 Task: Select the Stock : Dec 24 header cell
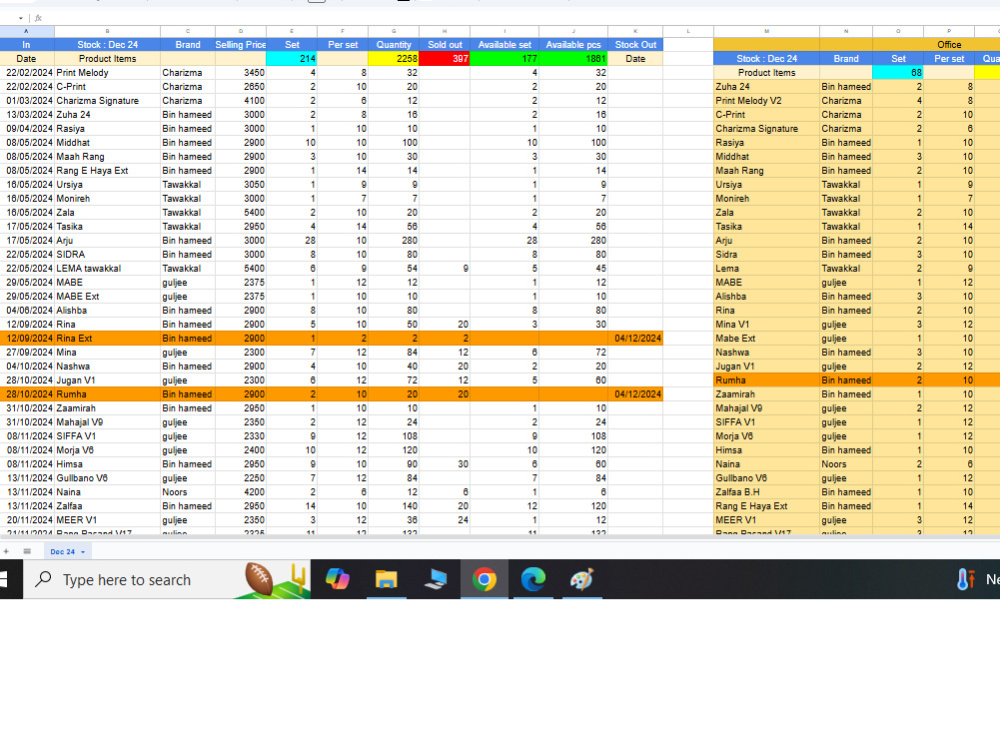[x=107, y=45]
